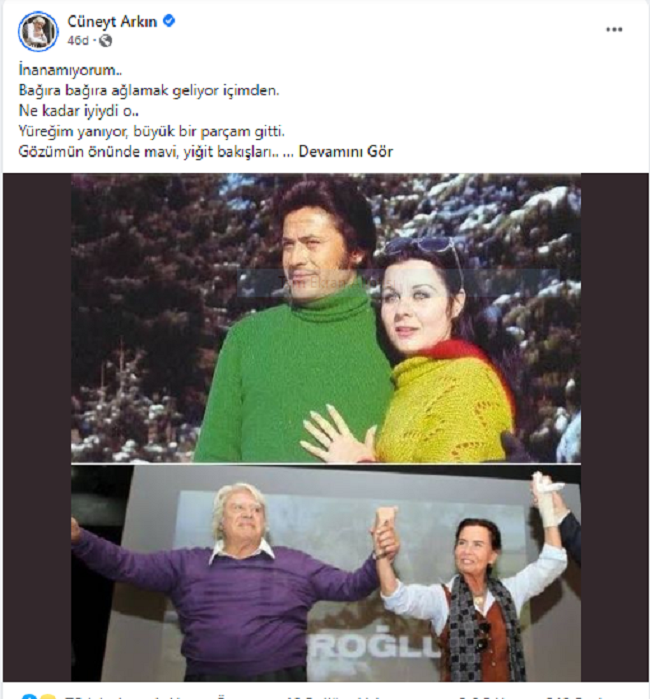Open the 46d post timestamp
Viewport: 650px width, 699px height.
tap(78, 41)
